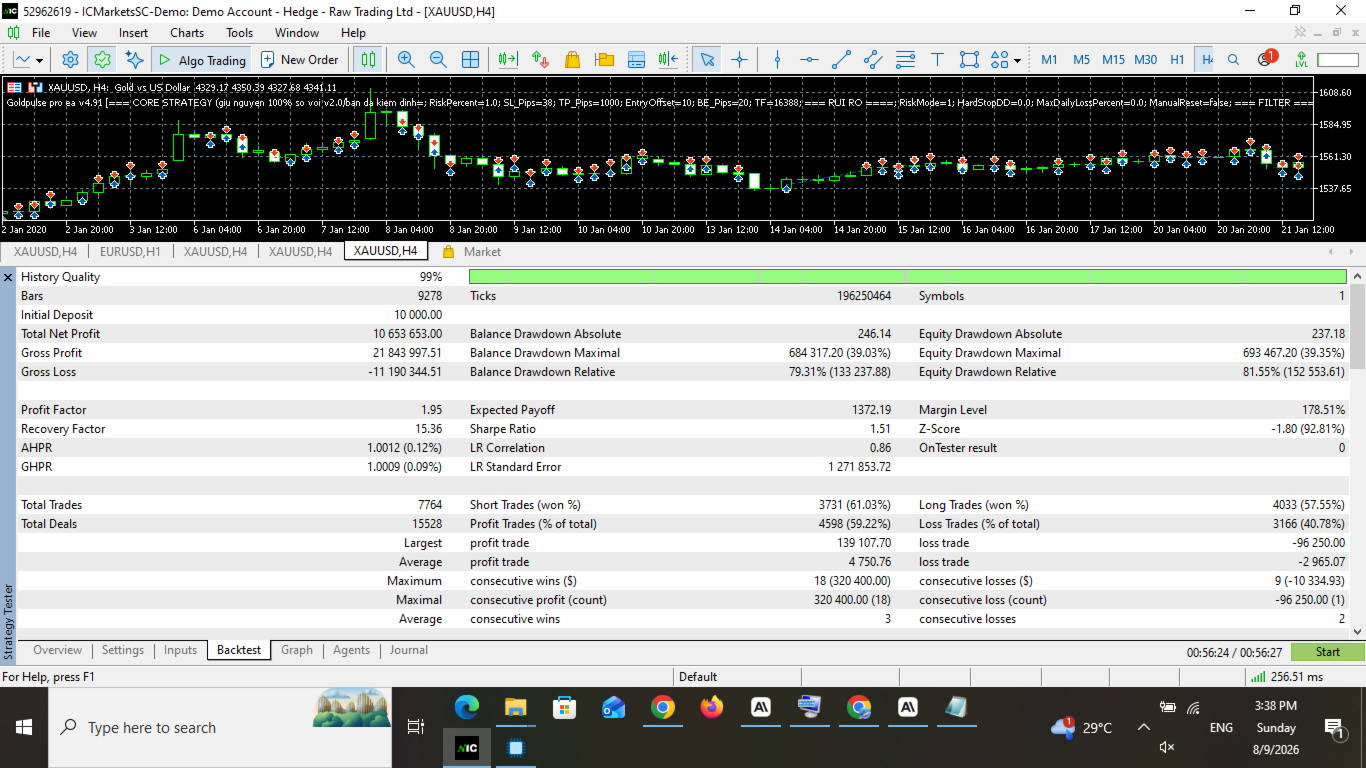Toggle the Algo Trading button
Image resolution: width=1366 pixels, height=768 pixels.
(x=201, y=59)
